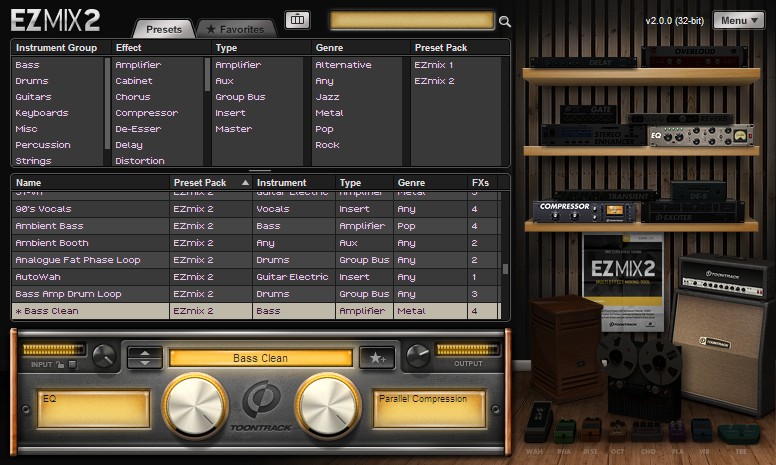Screen dimensions: 776x465
Task: Step to the next preset with the down arrow
Action: click(145, 363)
